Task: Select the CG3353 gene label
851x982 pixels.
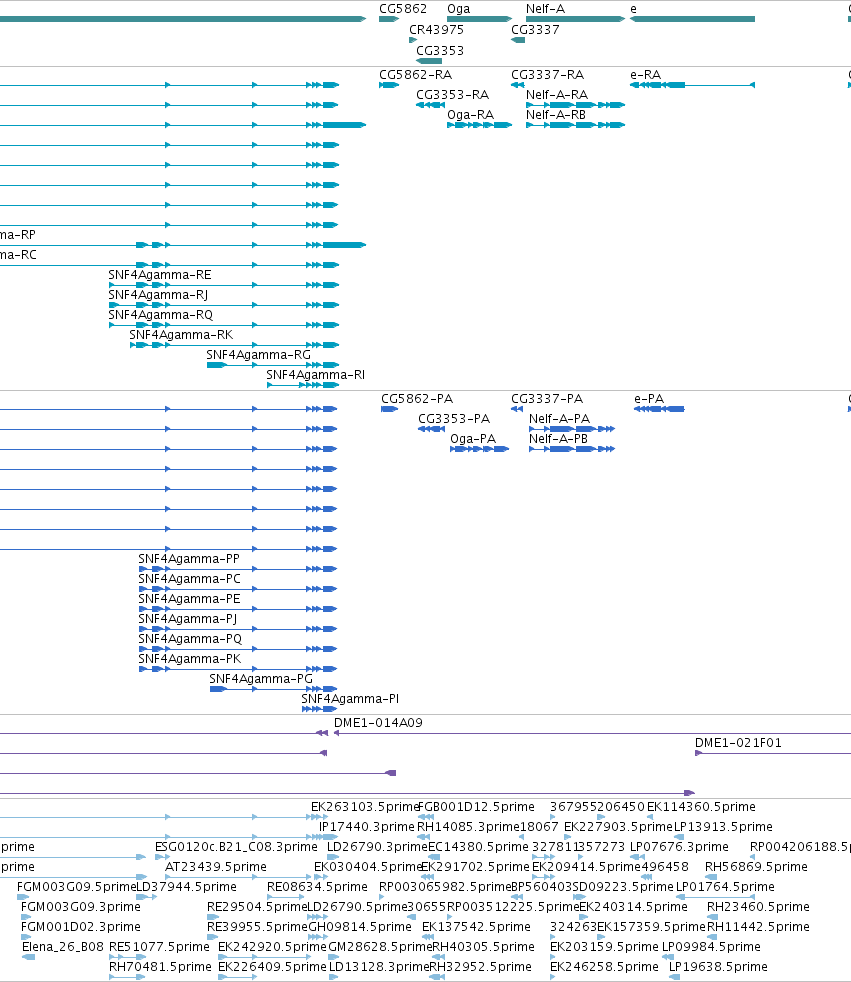Action: point(440,50)
